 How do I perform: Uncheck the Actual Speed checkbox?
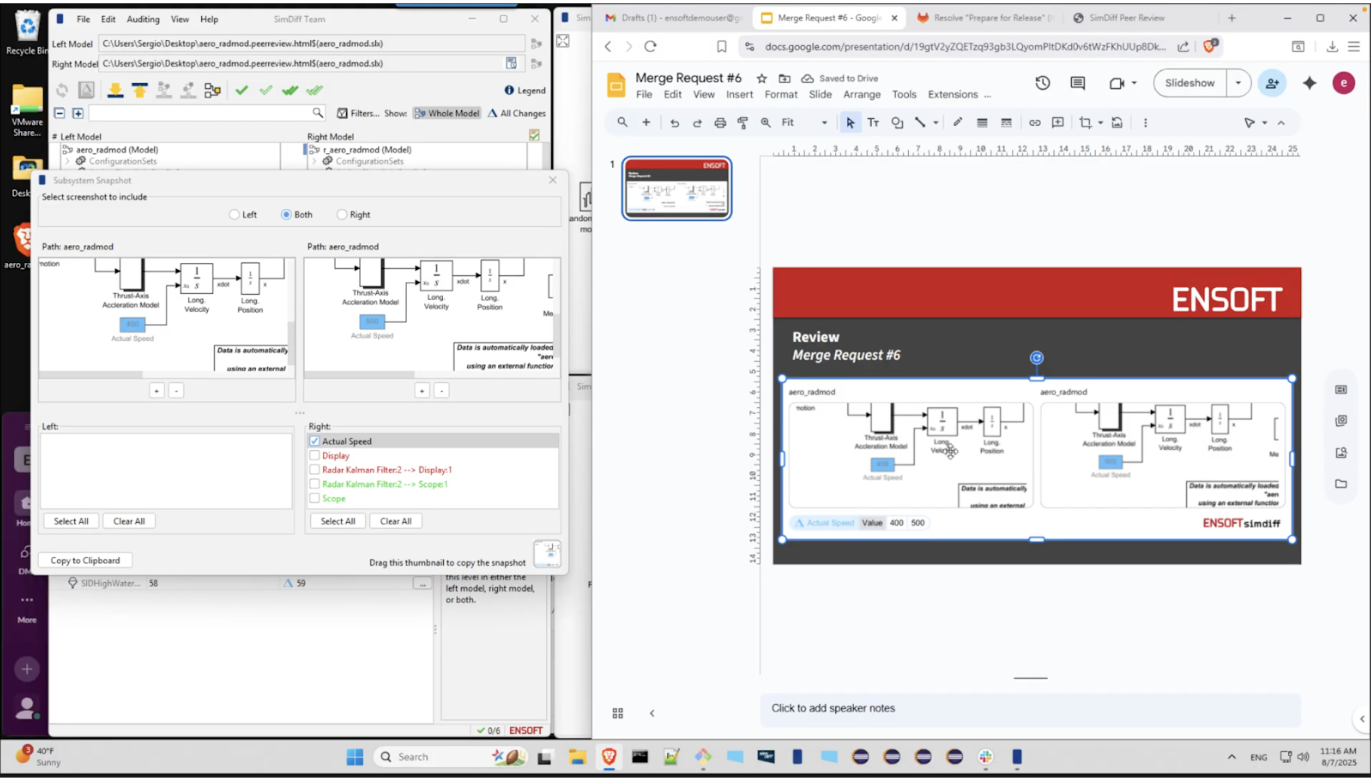(x=314, y=441)
